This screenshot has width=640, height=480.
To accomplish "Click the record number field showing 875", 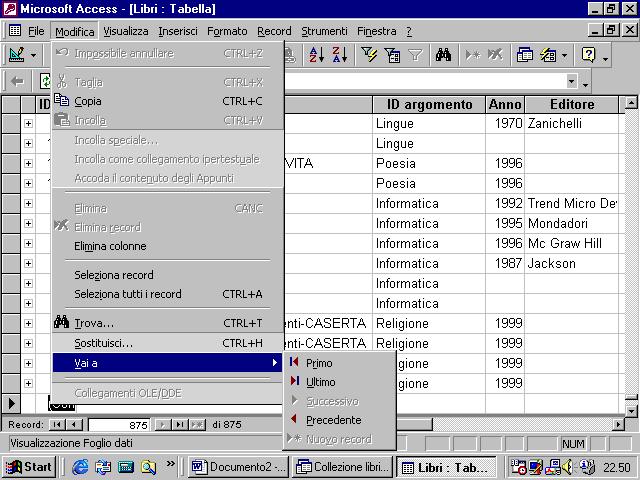I will (x=119, y=425).
